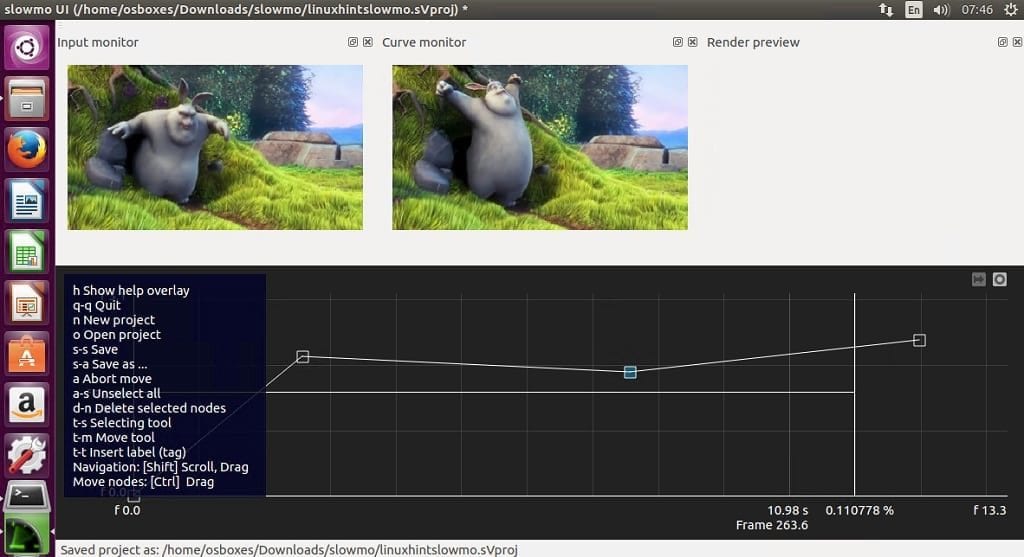Select the first curve node near left
This screenshot has height=557, width=1024.
(302, 357)
